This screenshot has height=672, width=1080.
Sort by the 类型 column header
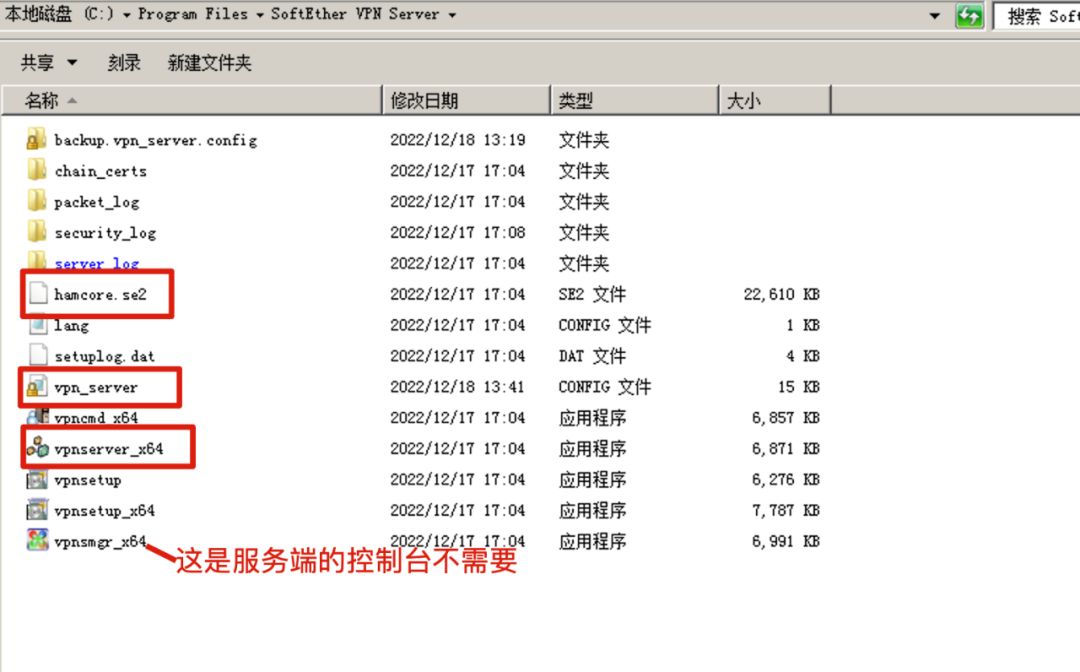click(635, 101)
